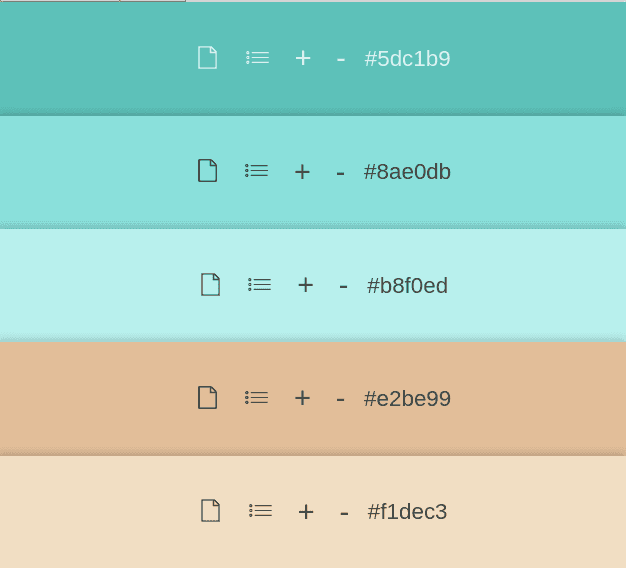Click the list icon in the #b8f0ed row

[x=260, y=285]
